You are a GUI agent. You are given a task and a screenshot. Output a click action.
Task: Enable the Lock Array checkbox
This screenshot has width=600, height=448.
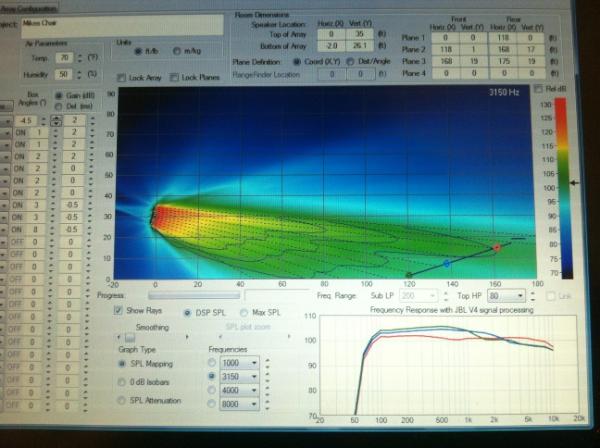click(x=121, y=78)
